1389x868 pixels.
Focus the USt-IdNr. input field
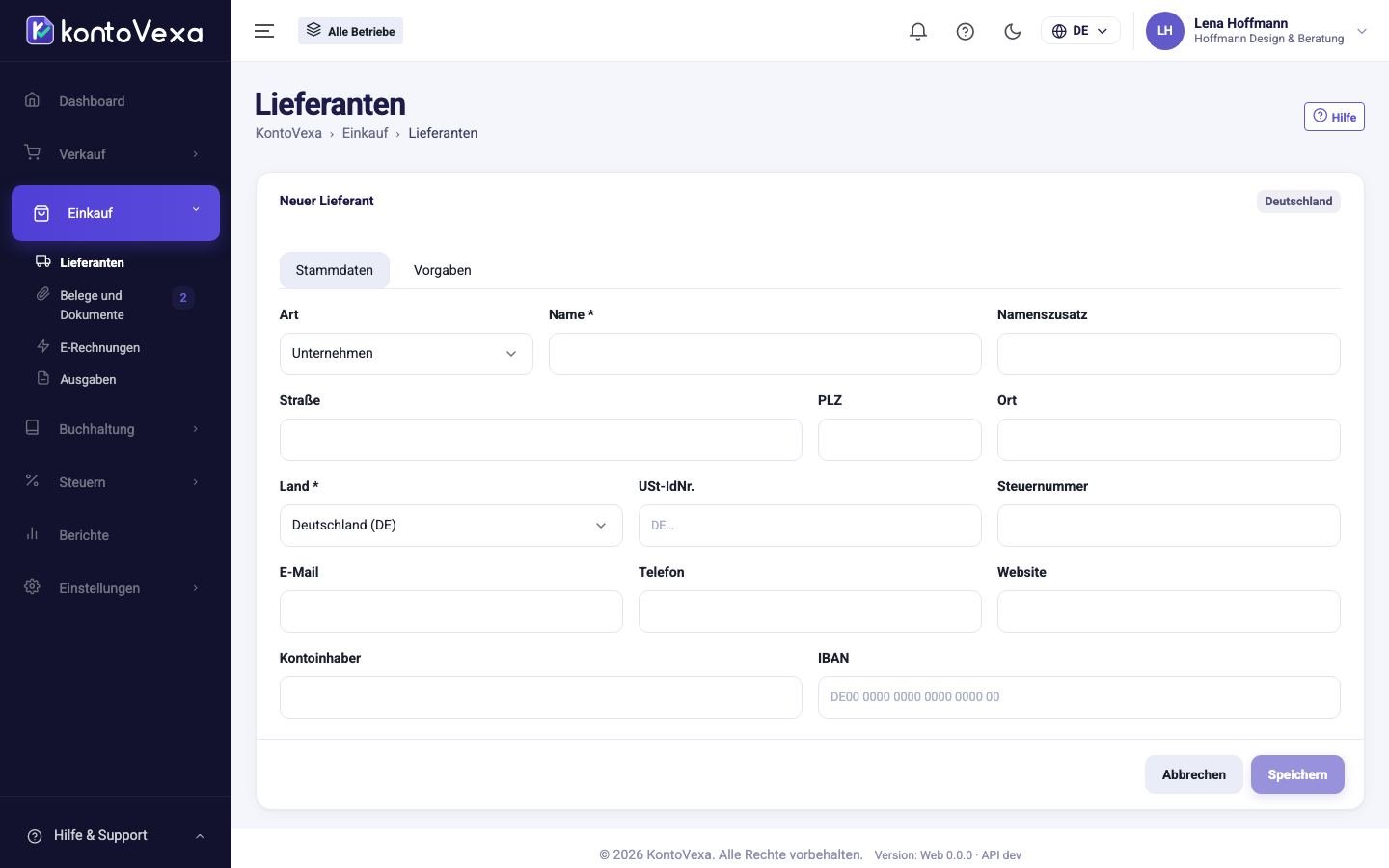click(x=810, y=526)
